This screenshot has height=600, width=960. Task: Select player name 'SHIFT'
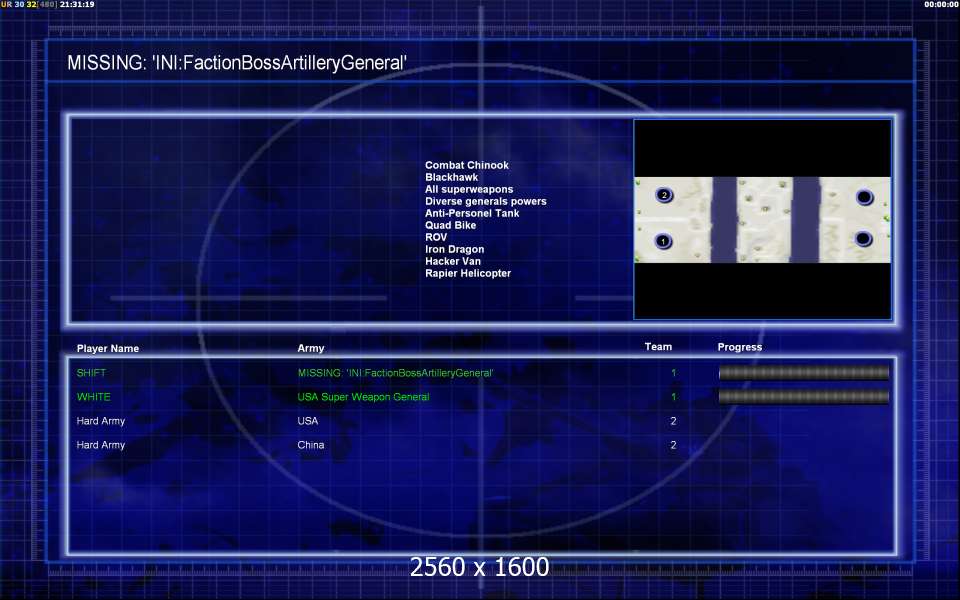click(91, 373)
